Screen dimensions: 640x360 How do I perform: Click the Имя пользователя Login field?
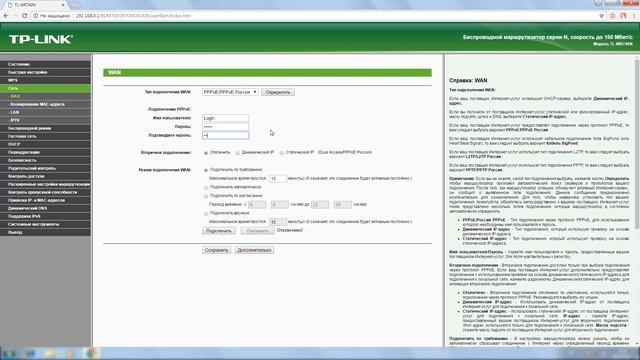pyautogui.click(x=225, y=118)
